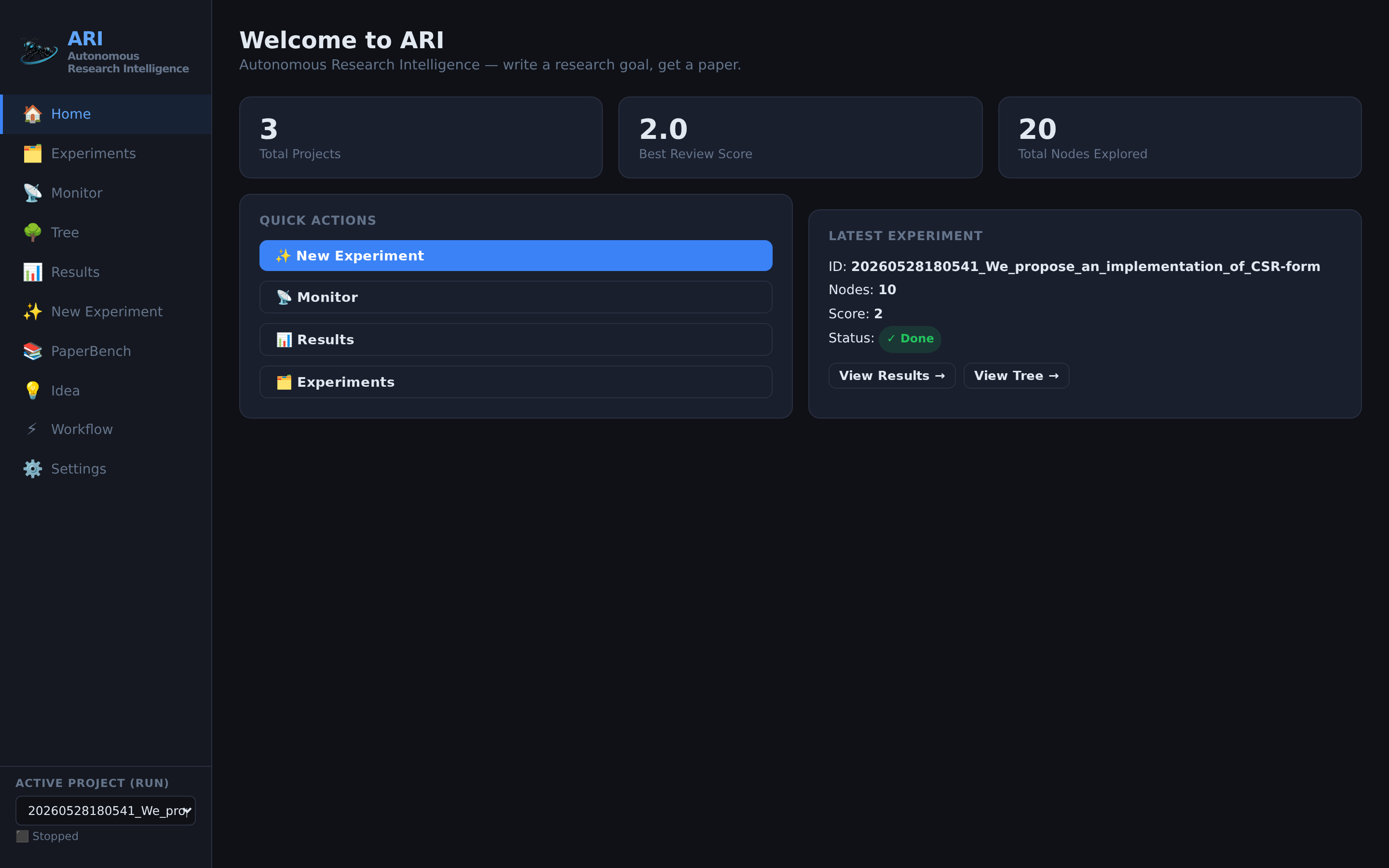
Task: Open the Settings gear icon
Action: [33, 469]
